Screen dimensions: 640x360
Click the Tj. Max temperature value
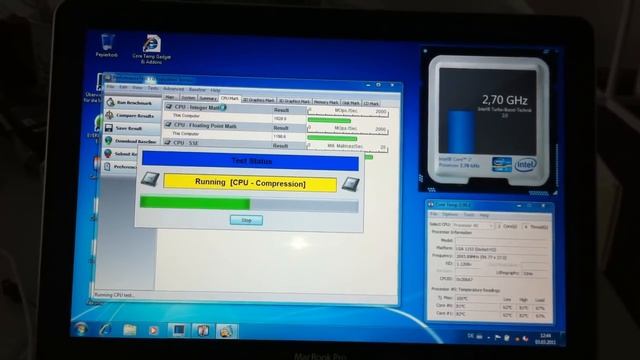tap(462, 299)
